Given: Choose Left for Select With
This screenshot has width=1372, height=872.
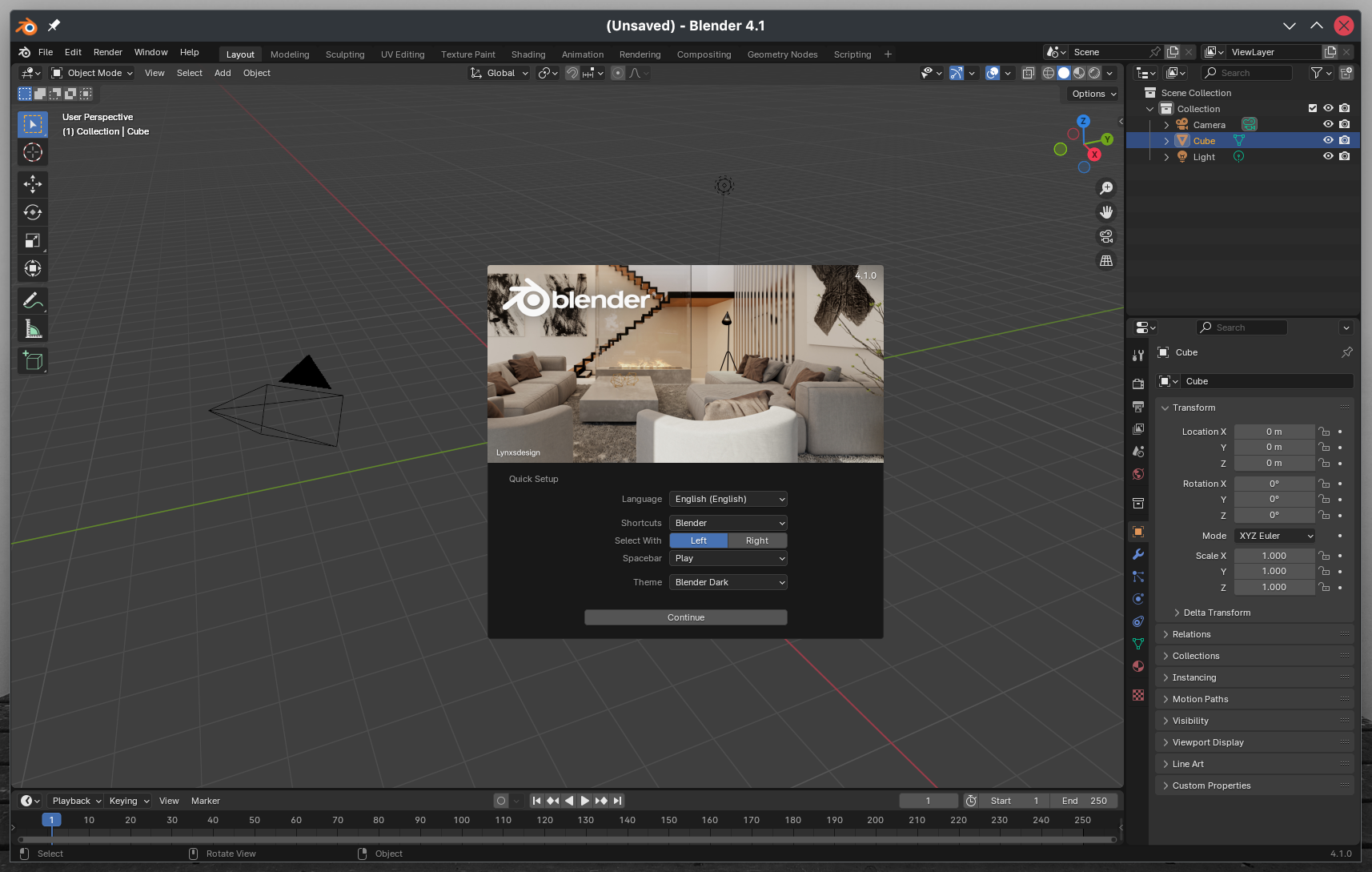Looking at the screenshot, I should [x=699, y=540].
